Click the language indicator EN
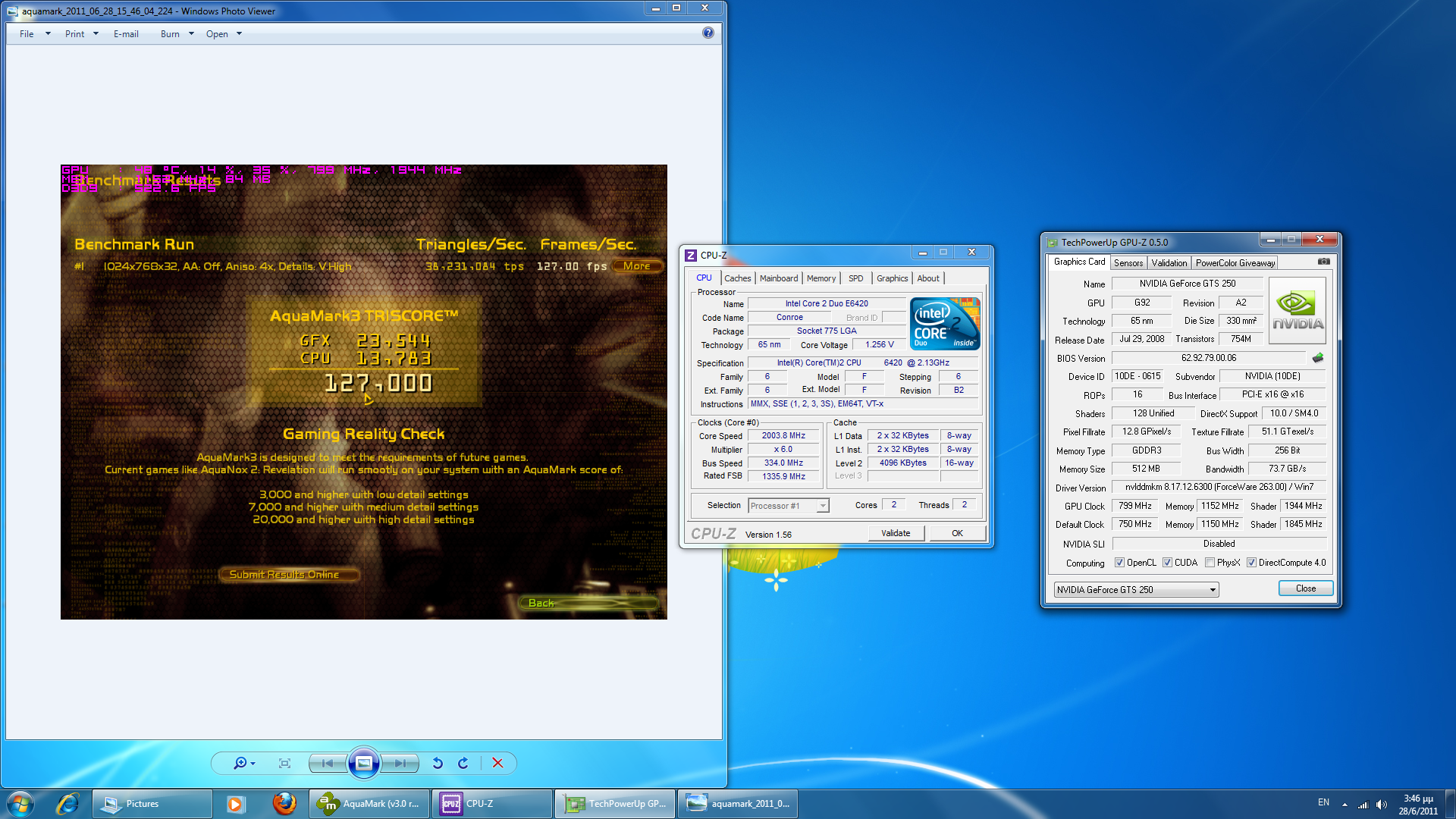This screenshot has width=1456, height=819. click(1323, 802)
